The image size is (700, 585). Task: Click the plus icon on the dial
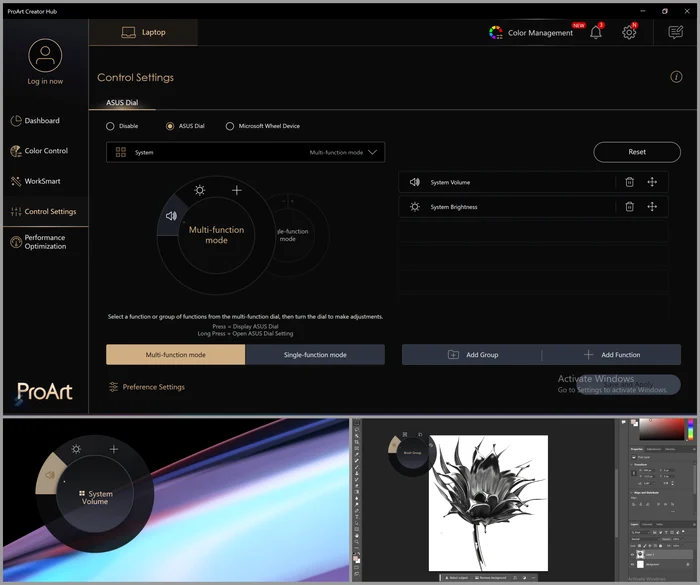pos(237,190)
